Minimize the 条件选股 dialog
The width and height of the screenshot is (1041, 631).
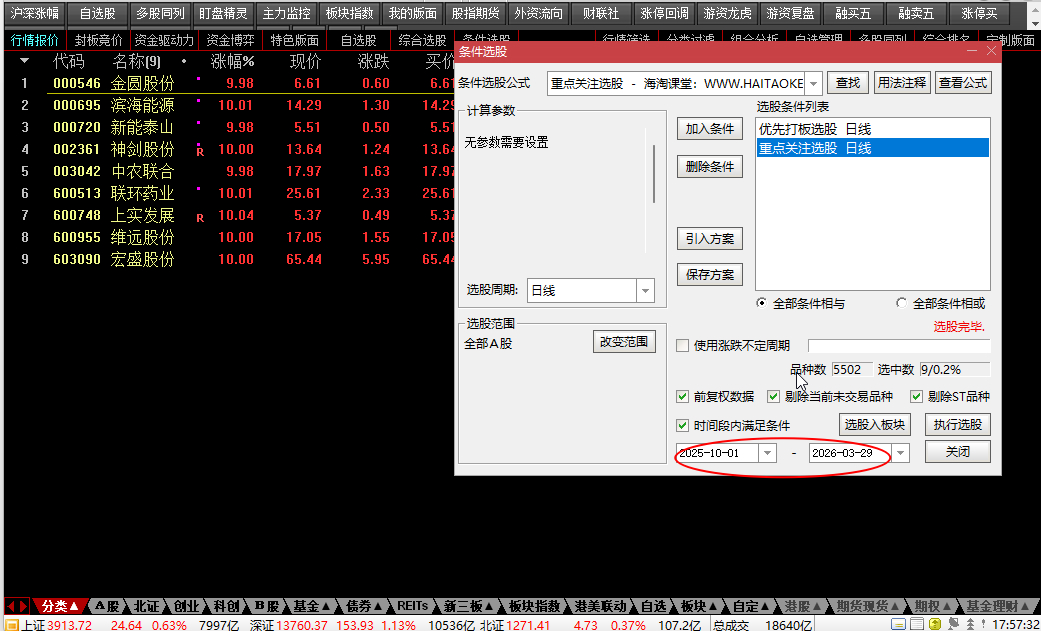tap(972, 51)
